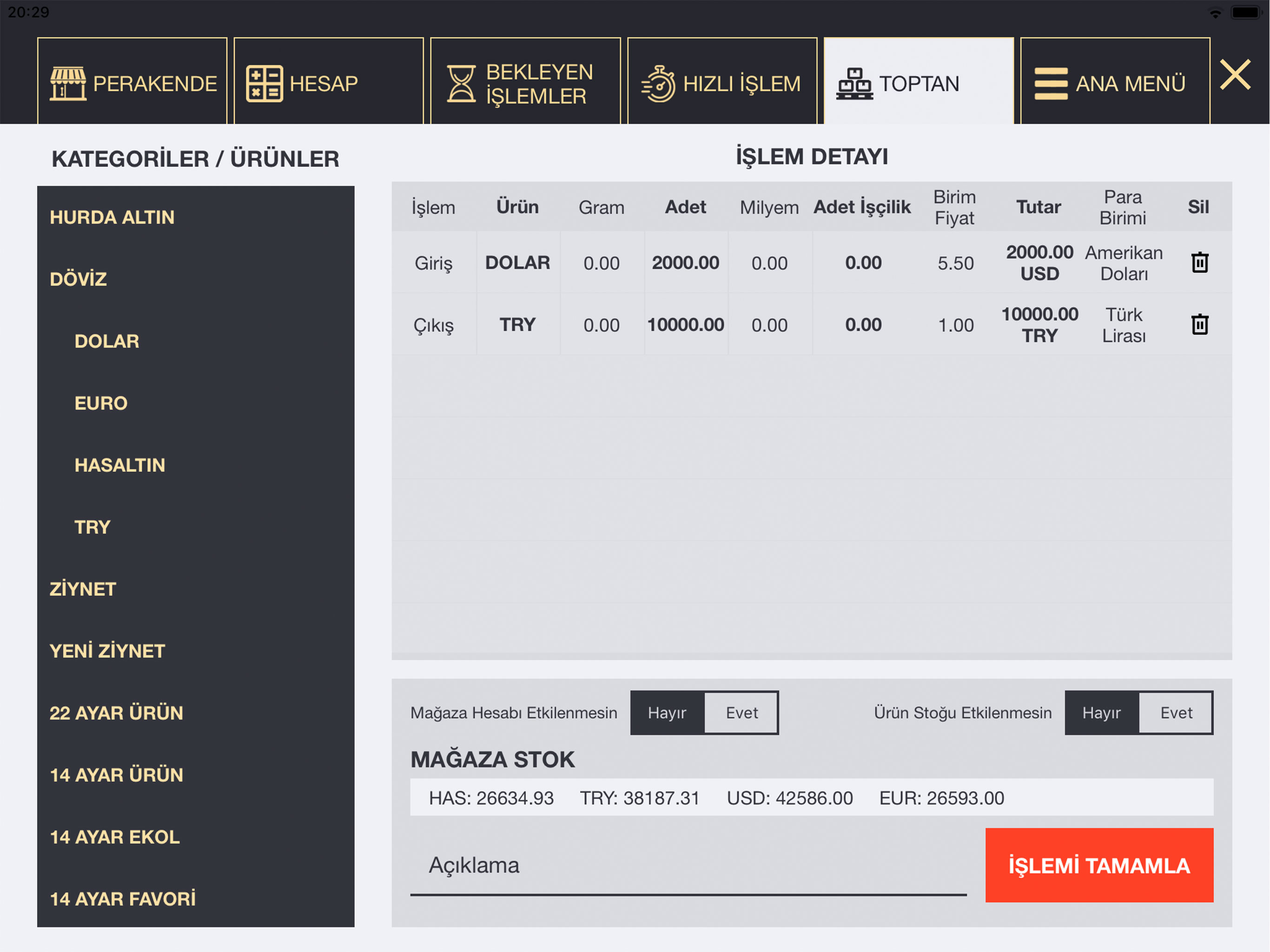
Task: Close the screen with the X icon
Action: coord(1235,75)
